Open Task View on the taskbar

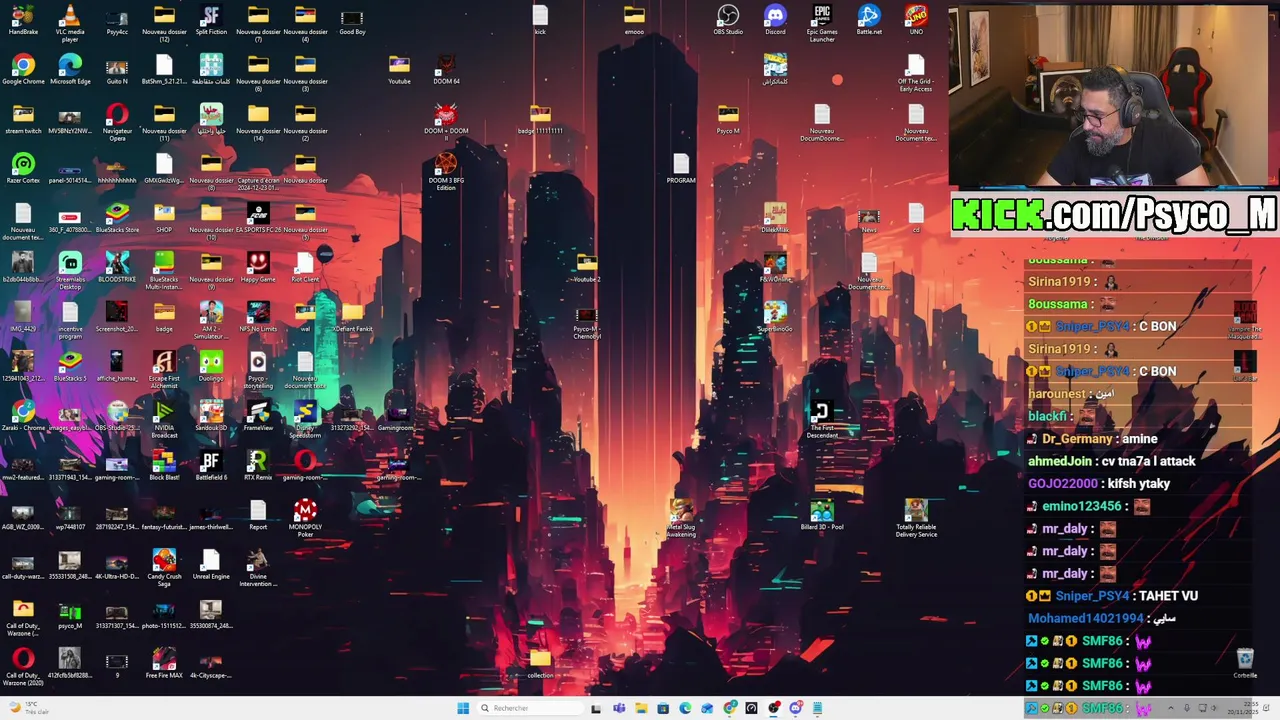click(596, 708)
